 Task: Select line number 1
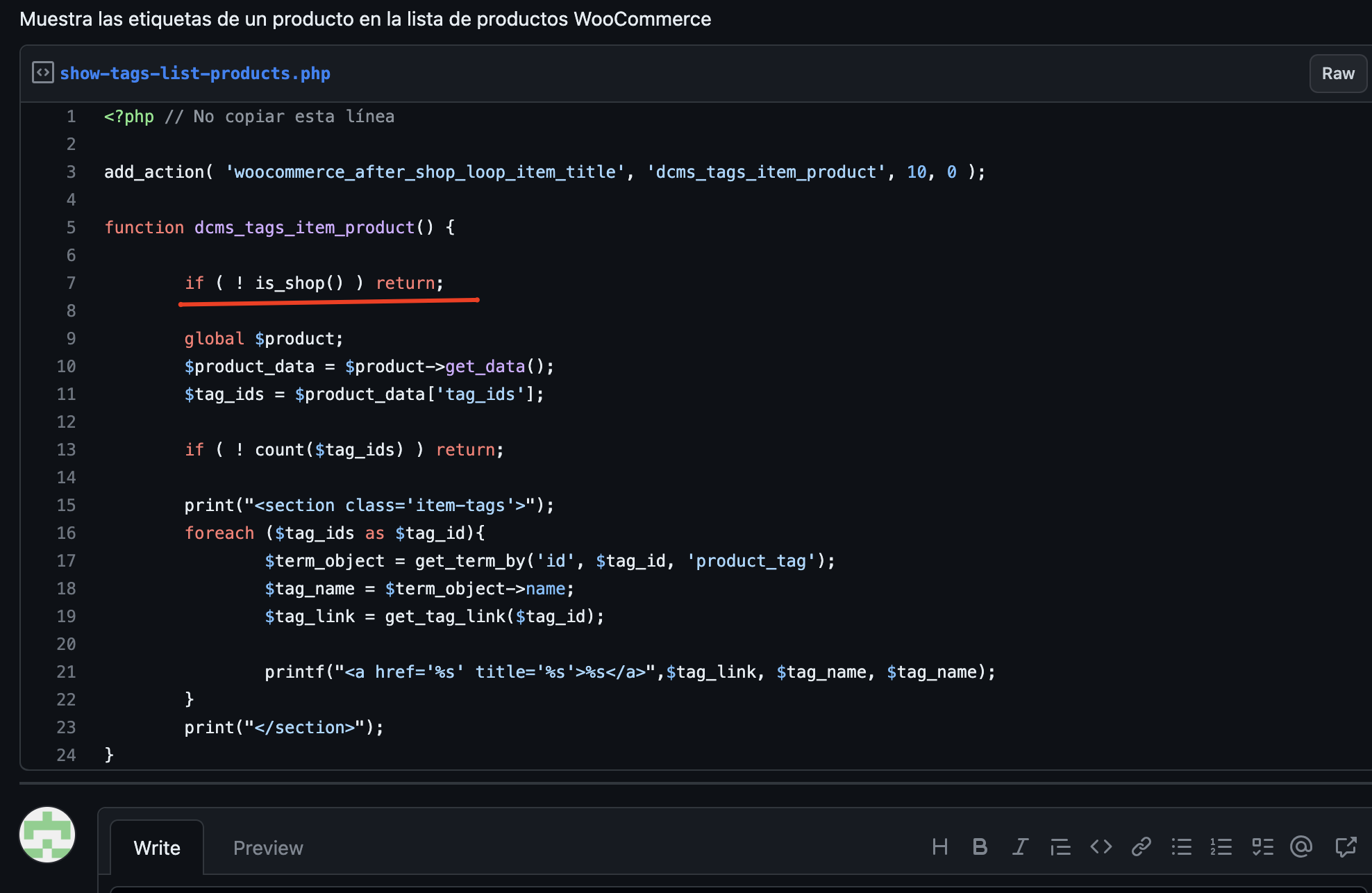(x=71, y=117)
